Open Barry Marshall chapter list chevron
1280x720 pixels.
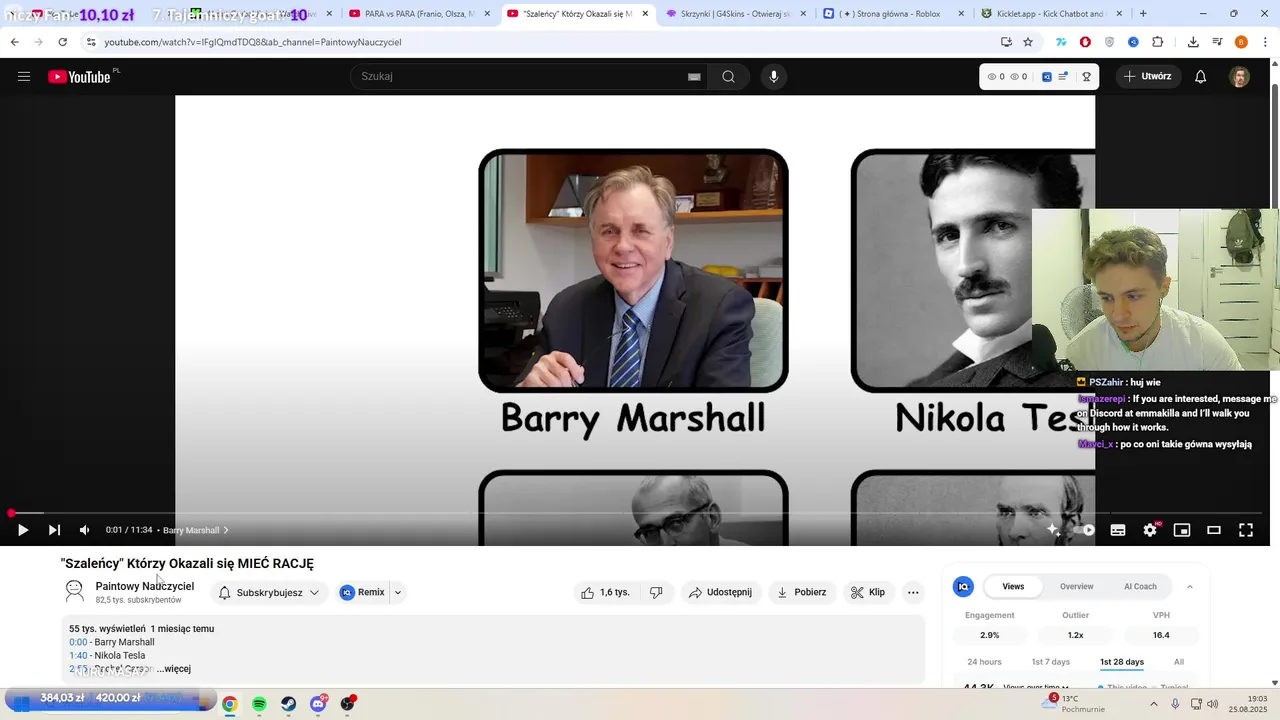coord(226,530)
